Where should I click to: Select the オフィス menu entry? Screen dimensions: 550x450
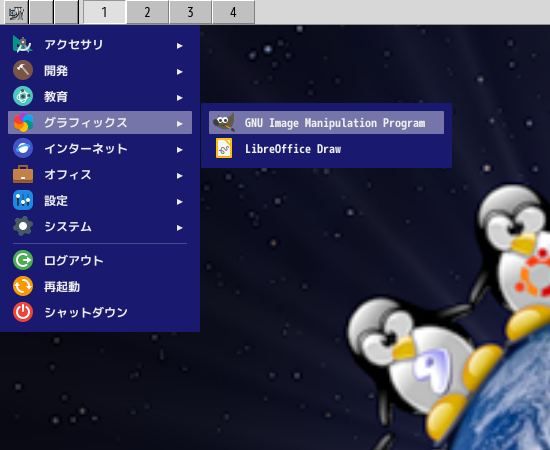pyautogui.click(x=100, y=174)
